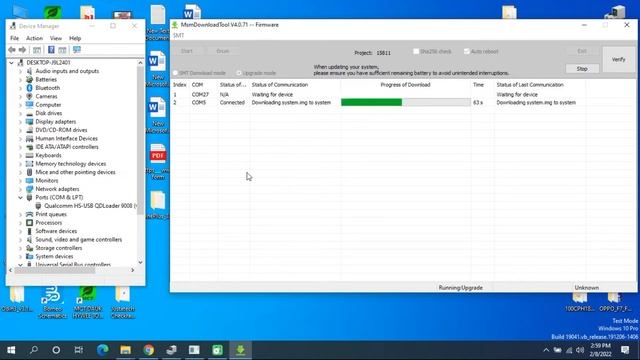The height and width of the screenshot is (360, 640).
Task: Select the Network adapters category
Action: point(57,189)
